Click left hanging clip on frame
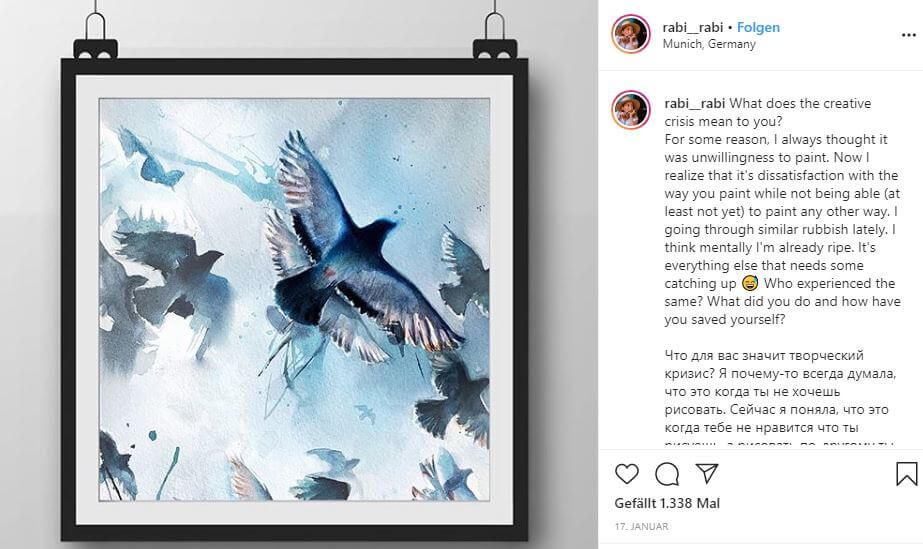 pos(95,36)
